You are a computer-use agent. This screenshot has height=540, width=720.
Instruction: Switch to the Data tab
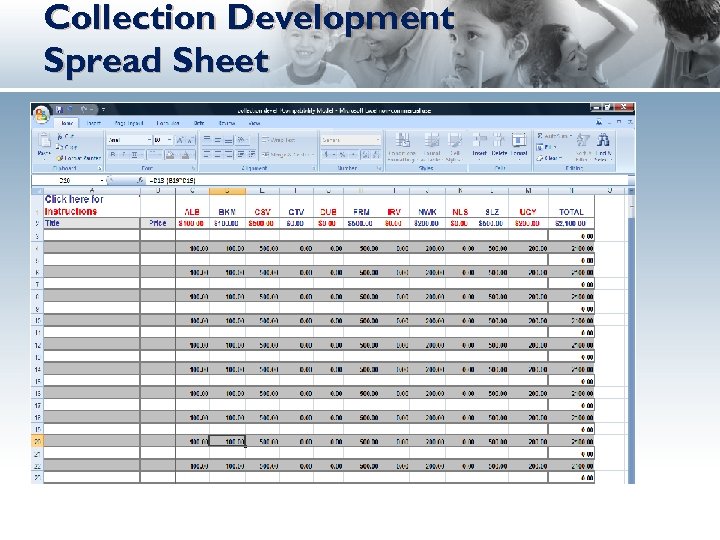tap(199, 123)
